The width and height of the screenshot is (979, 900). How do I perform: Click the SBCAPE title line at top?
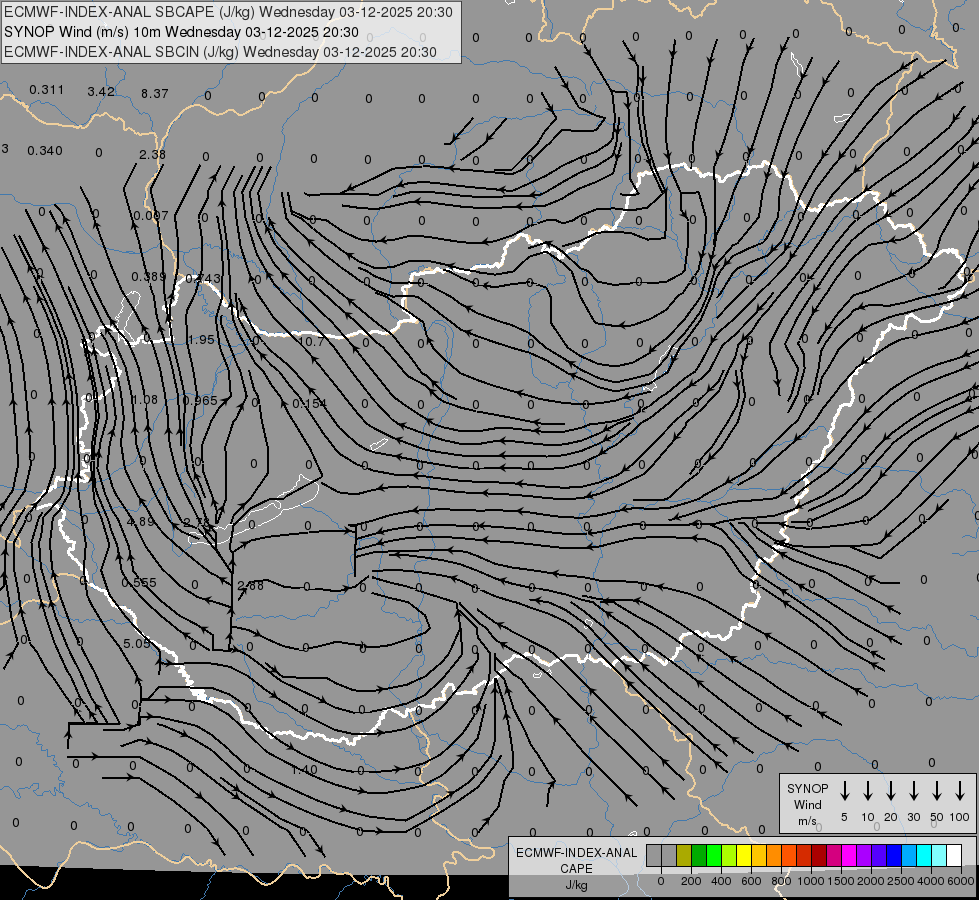pyautogui.click(x=228, y=12)
